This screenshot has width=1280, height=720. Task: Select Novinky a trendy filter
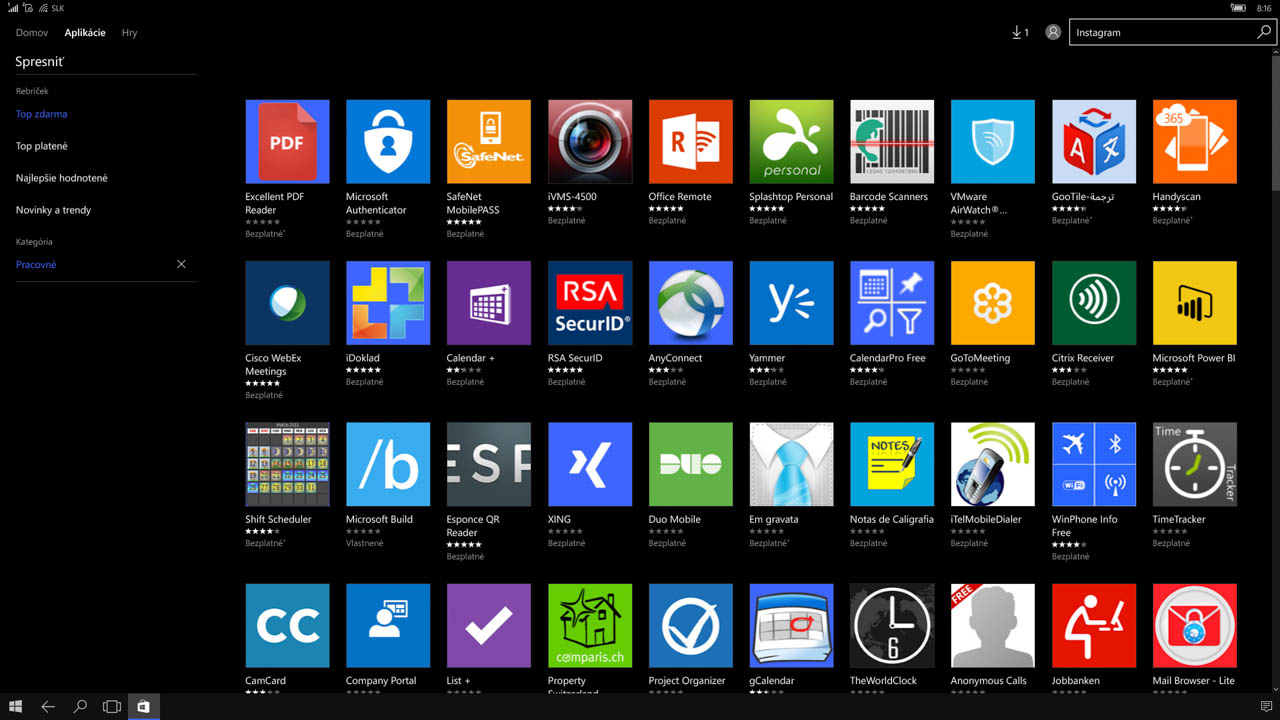coord(54,210)
